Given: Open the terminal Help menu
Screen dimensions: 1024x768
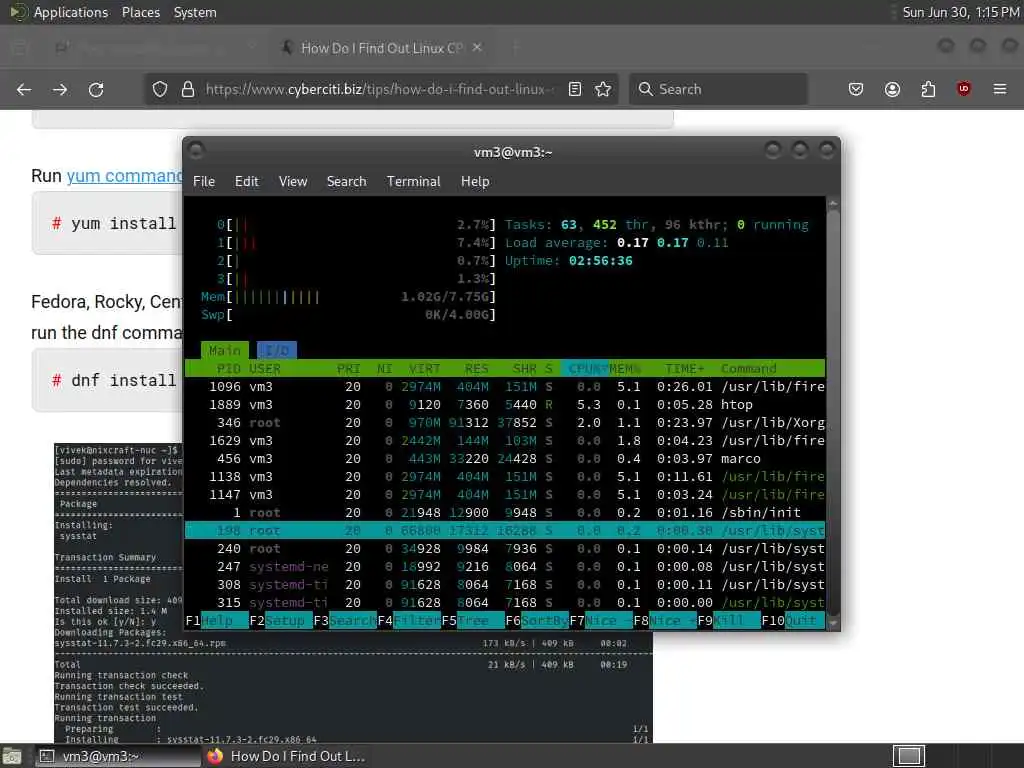Looking at the screenshot, I should (475, 182).
